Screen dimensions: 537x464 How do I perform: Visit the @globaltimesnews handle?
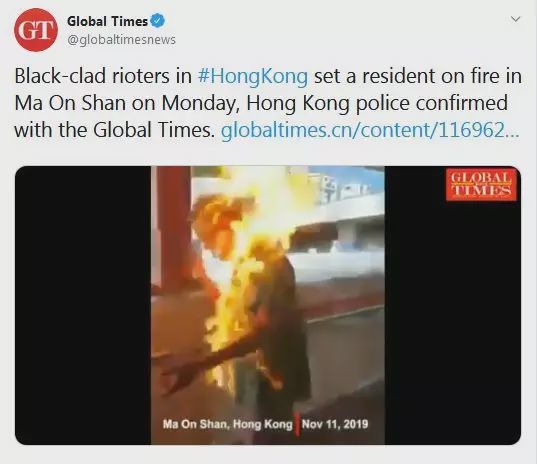121,40
